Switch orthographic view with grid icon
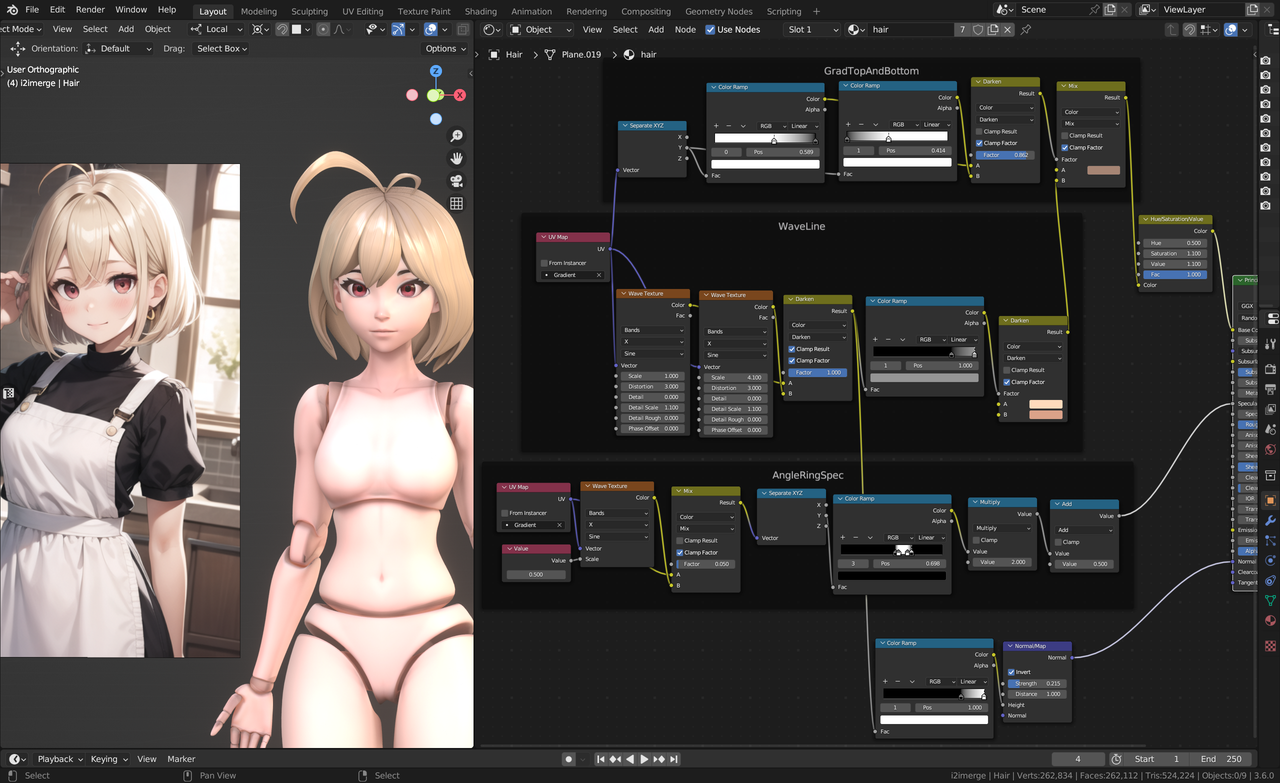The width and height of the screenshot is (1280, 783). (x=456, y=203)
